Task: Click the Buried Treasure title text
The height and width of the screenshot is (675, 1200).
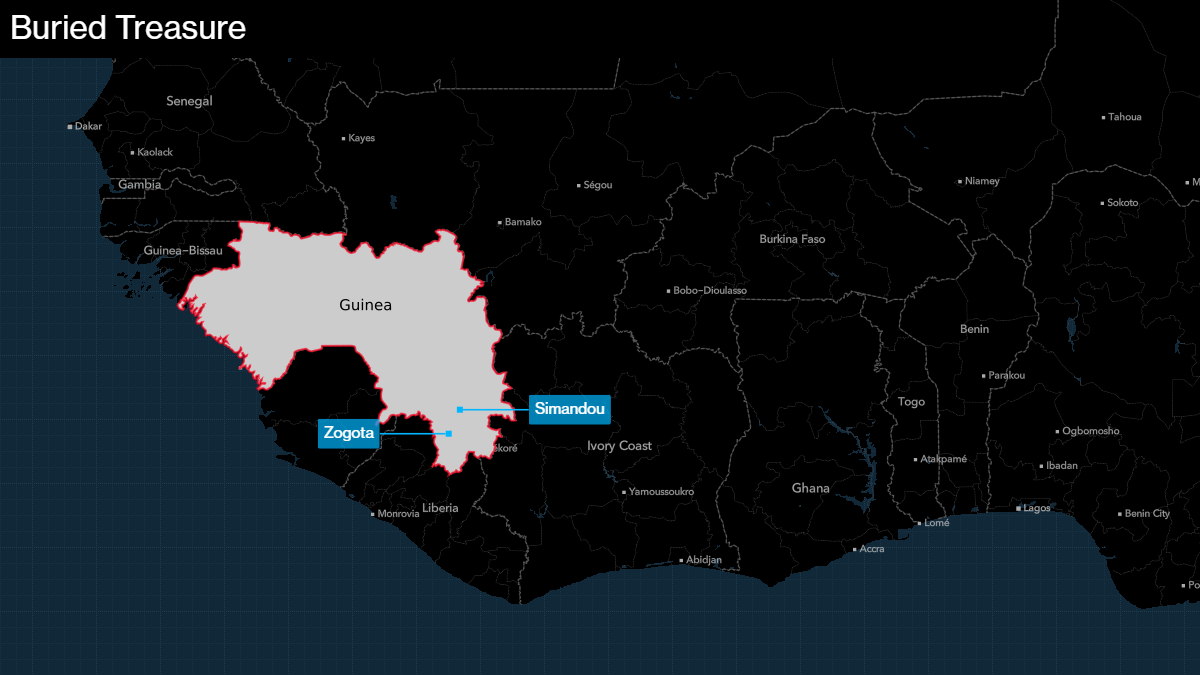Action: tap(128, 28)
